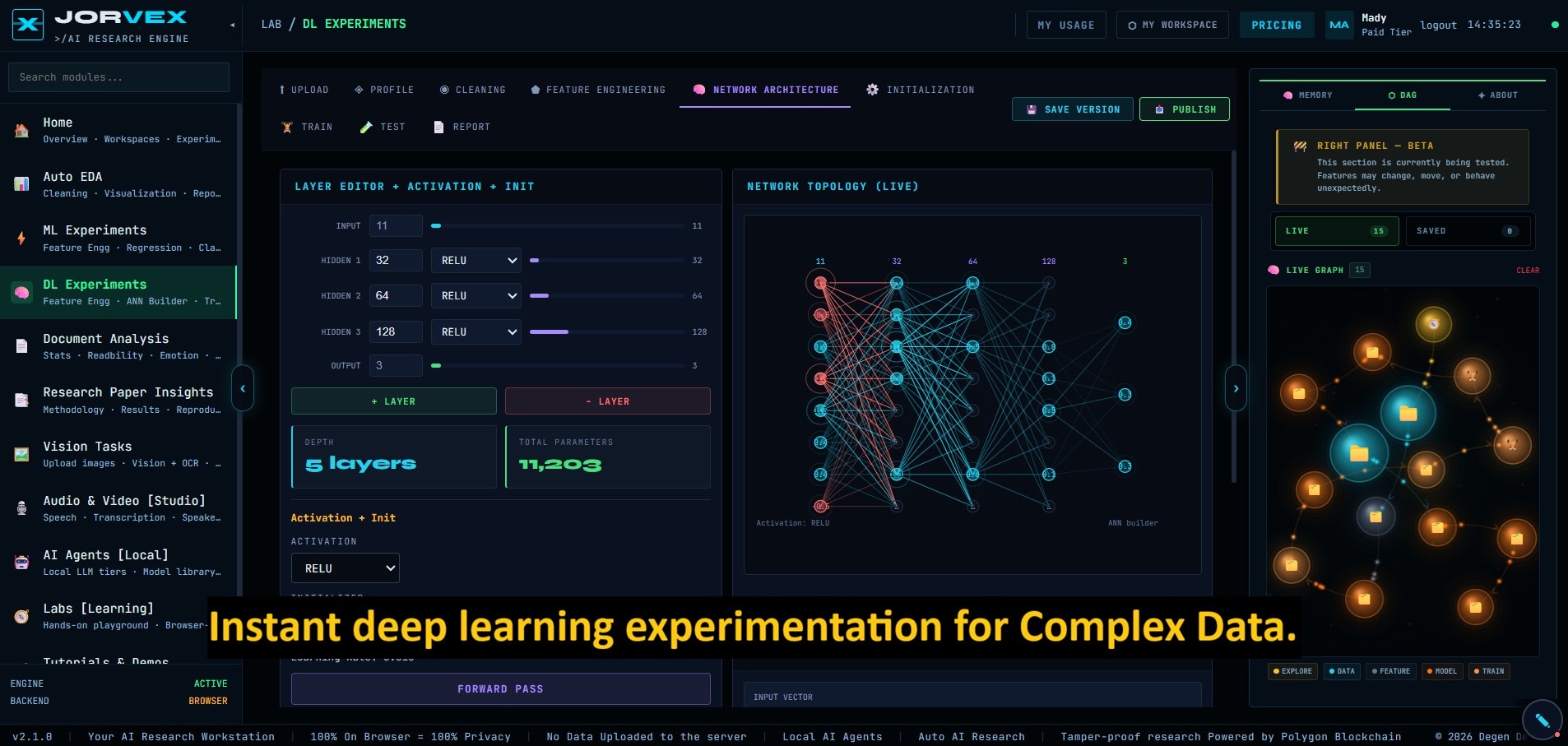Toggle the green status indicator top right

tap(1555, 25)
